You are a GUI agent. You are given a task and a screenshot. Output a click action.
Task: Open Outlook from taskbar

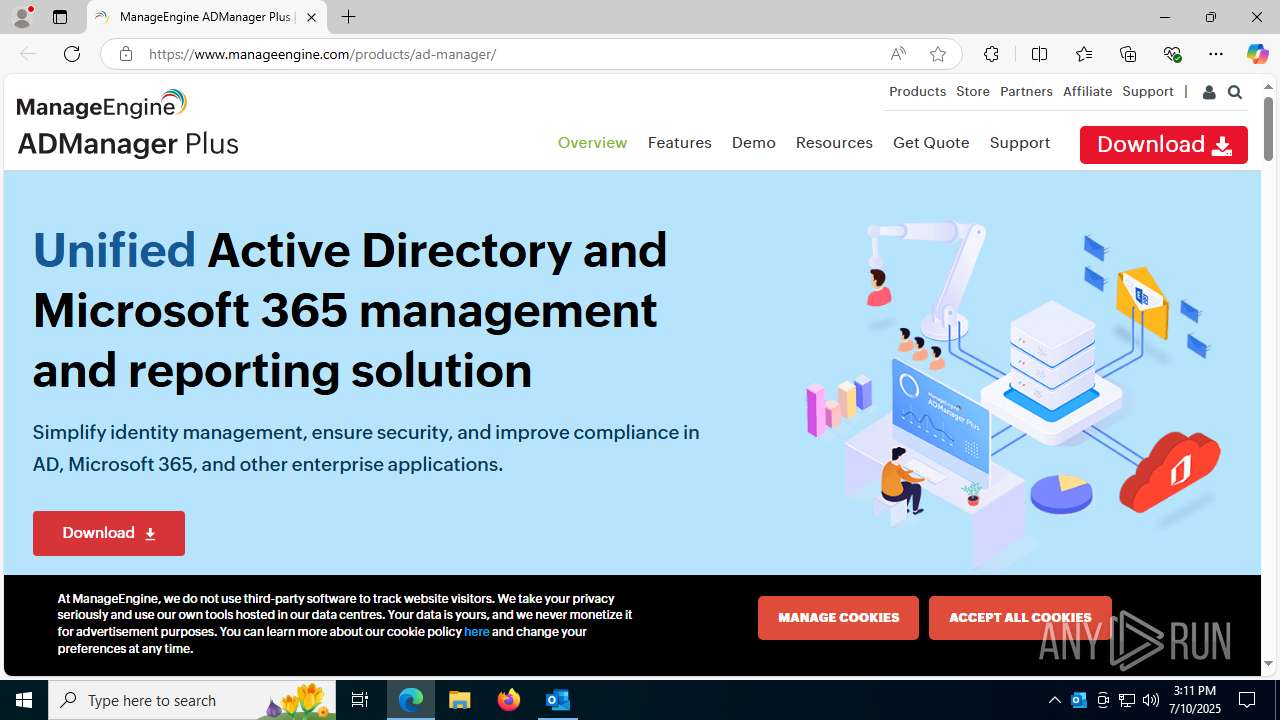point(558,700)
